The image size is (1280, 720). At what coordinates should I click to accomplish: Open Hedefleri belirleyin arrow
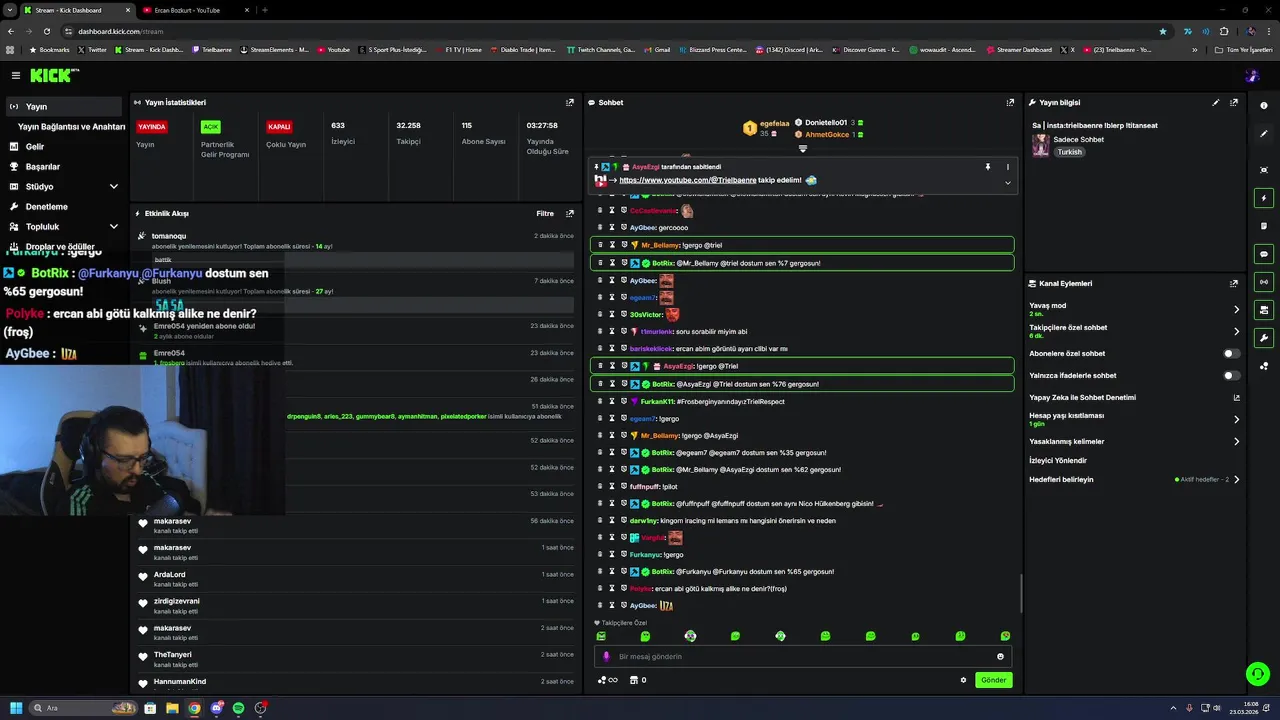(1236, 479)
